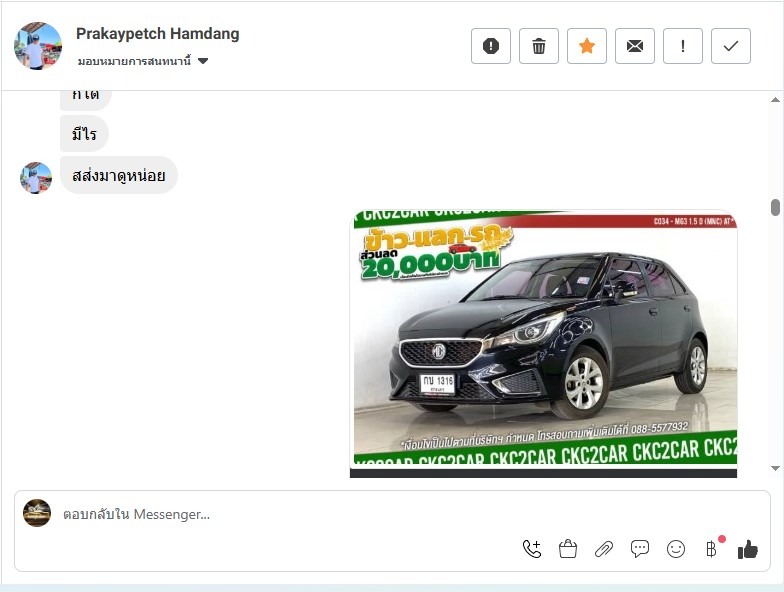This screenshot has height=592, width=784.
Task: Open the Baht payment request icon
Action: 712,549
